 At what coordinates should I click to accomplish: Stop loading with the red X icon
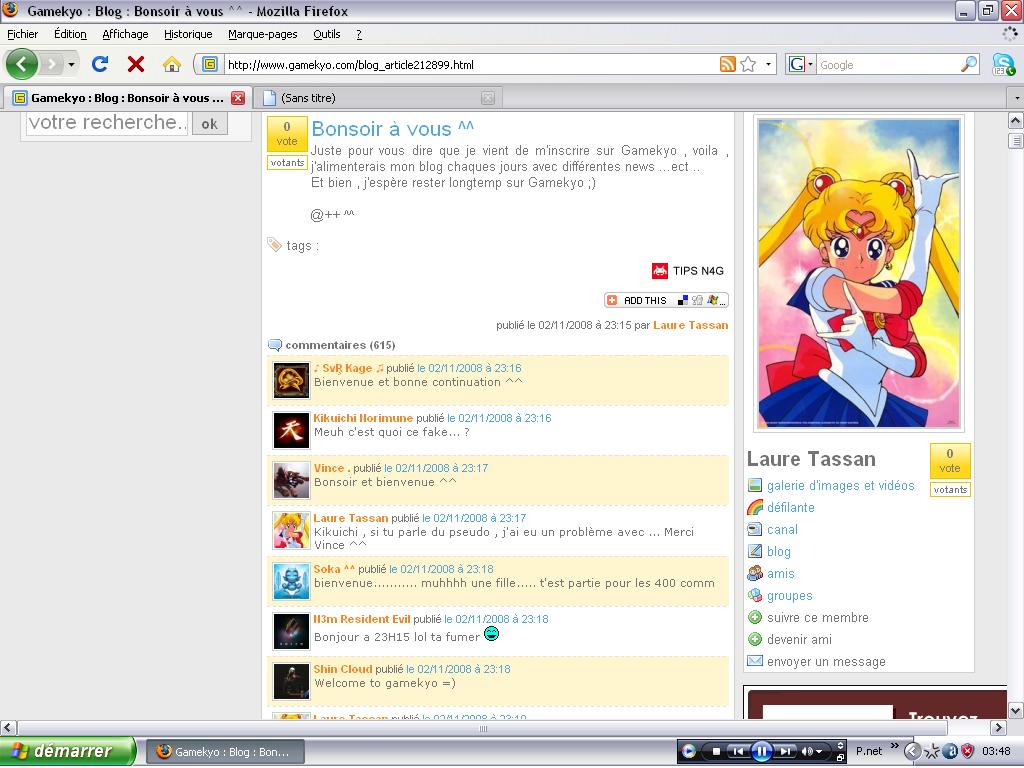pyautogui.click(x=136, y=64)
